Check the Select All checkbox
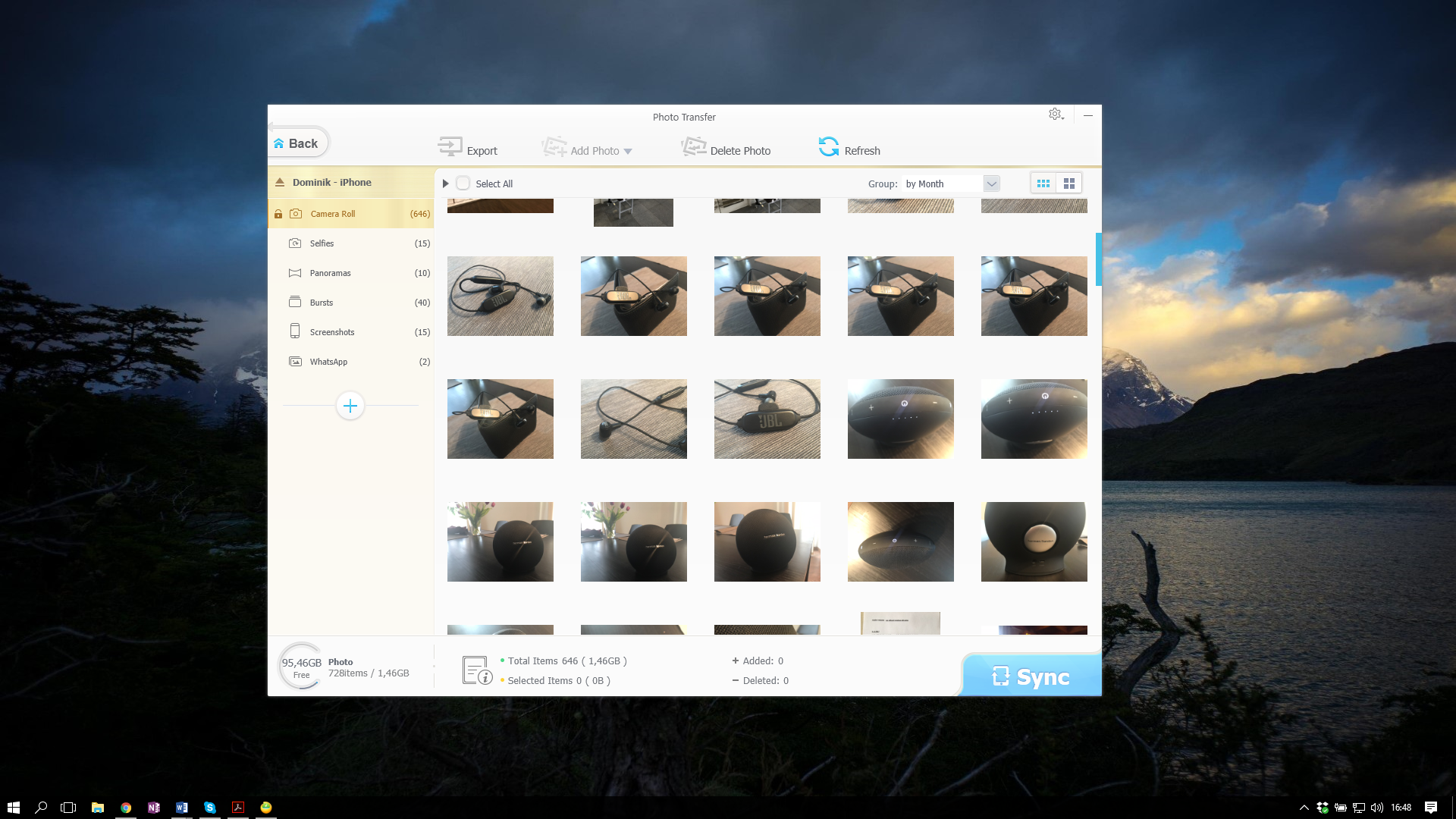This screenshot has width=1456, height=819. coord(463,184)
